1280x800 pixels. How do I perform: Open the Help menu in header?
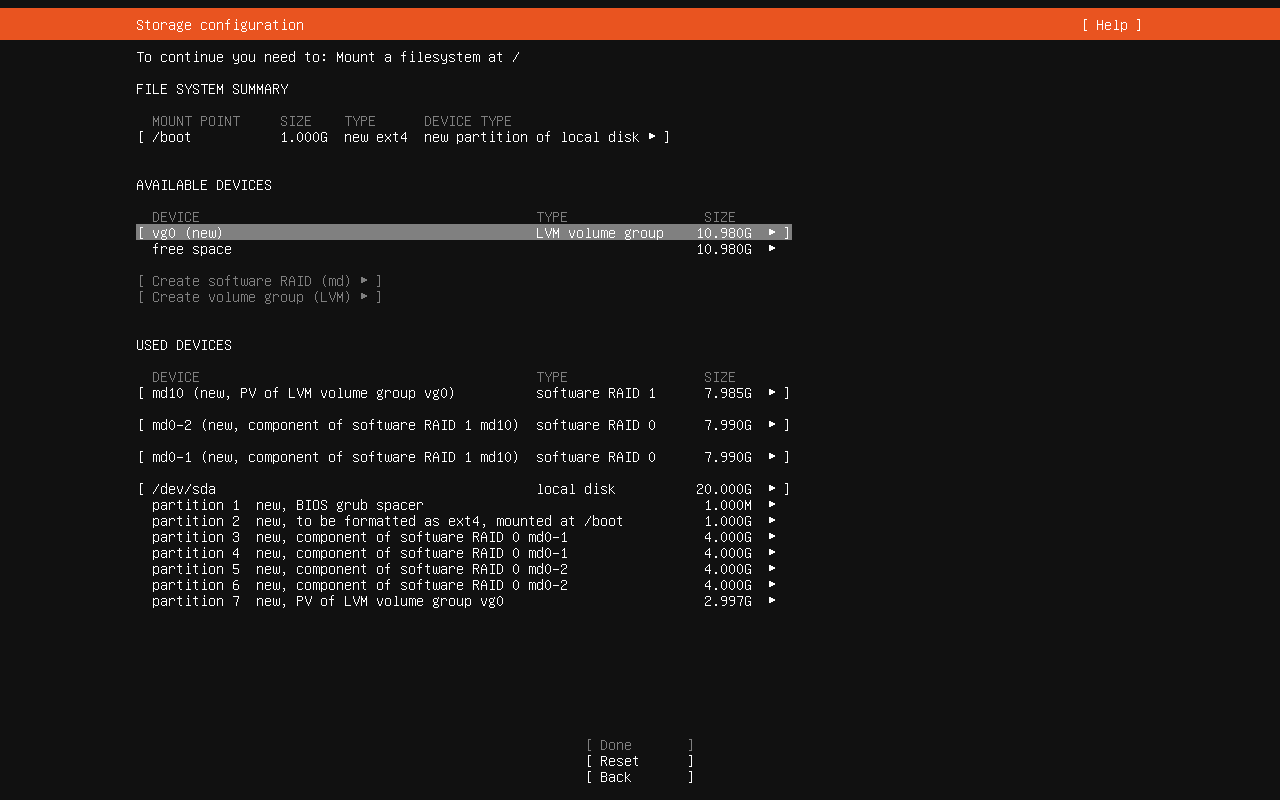1111,25
